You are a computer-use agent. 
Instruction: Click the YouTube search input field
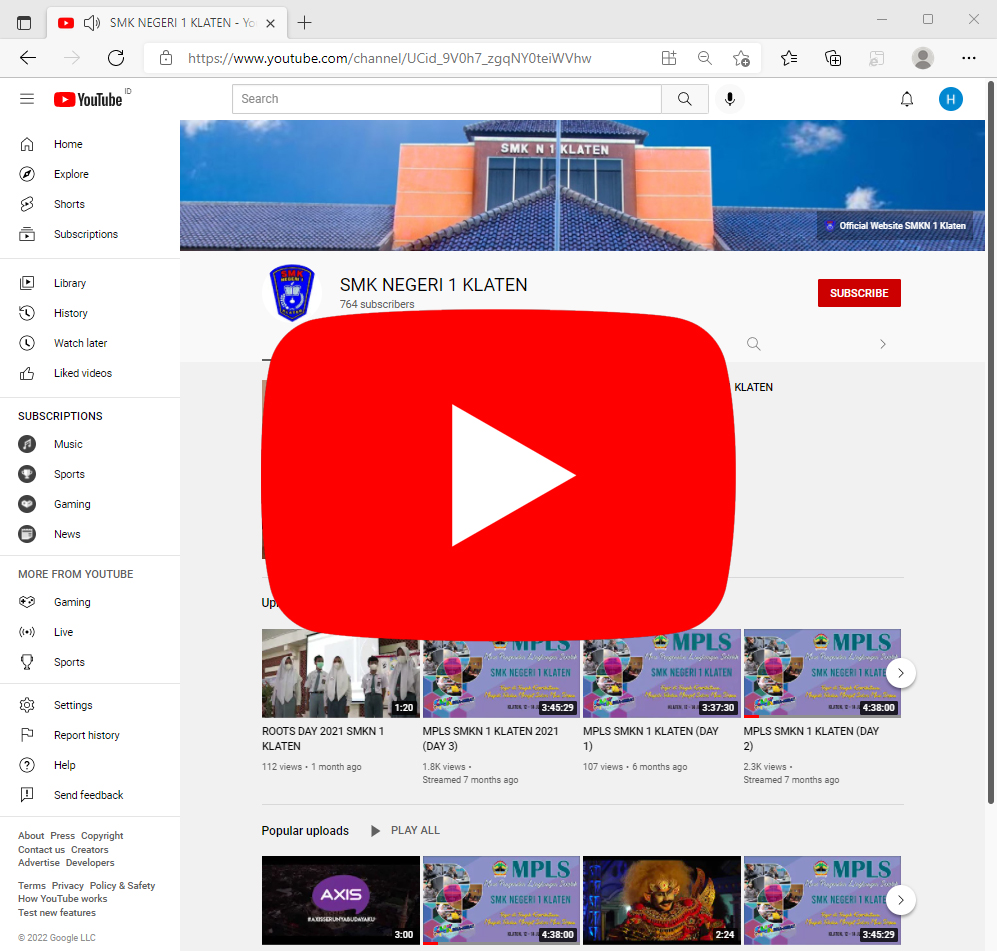click(446, 99)
